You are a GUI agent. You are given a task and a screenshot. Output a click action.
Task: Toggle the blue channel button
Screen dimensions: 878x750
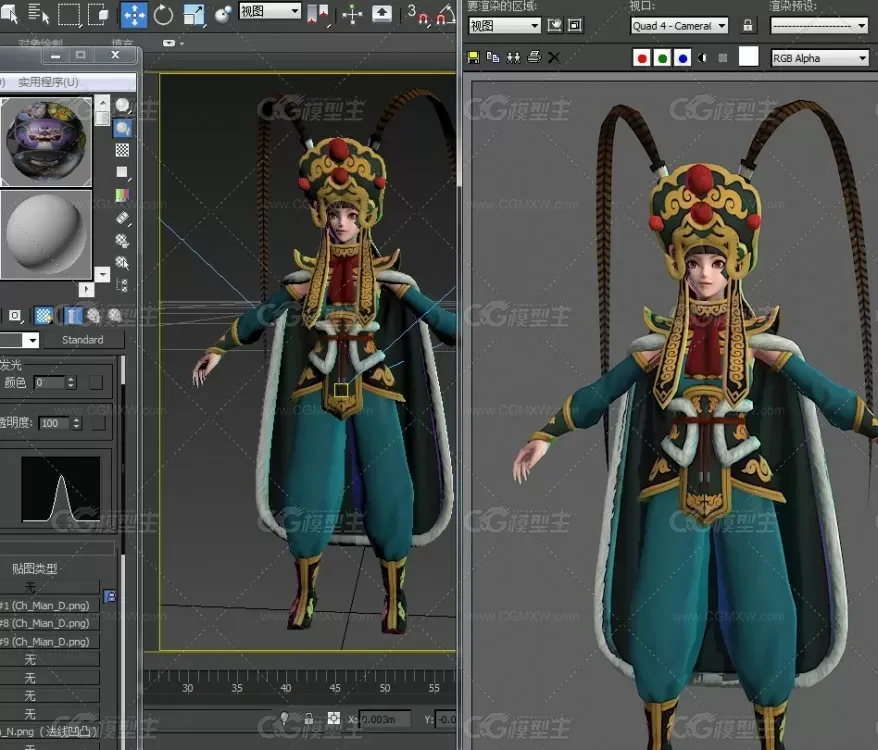pyautogui.click(x=683, y=58)
